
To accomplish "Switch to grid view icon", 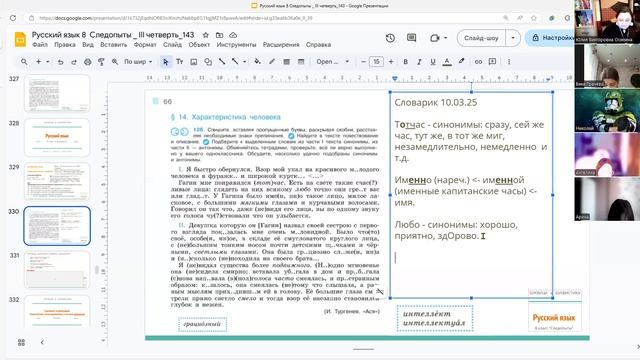I will (x=22, y=342).
